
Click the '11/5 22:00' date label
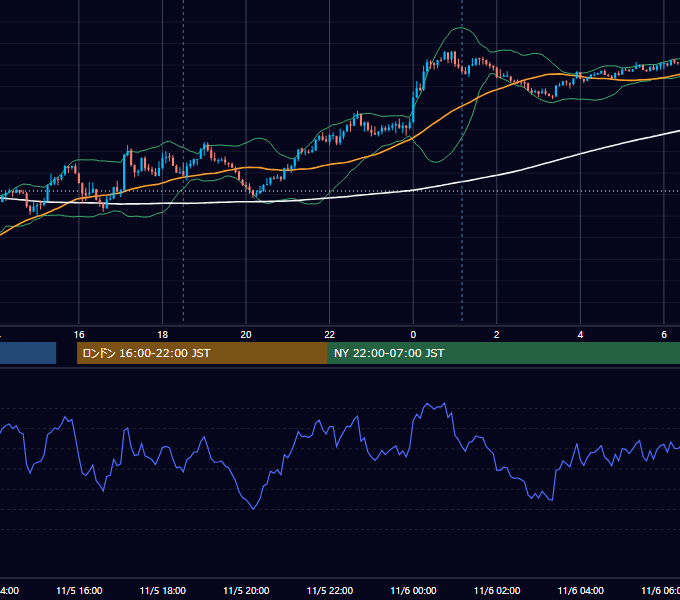330,591
